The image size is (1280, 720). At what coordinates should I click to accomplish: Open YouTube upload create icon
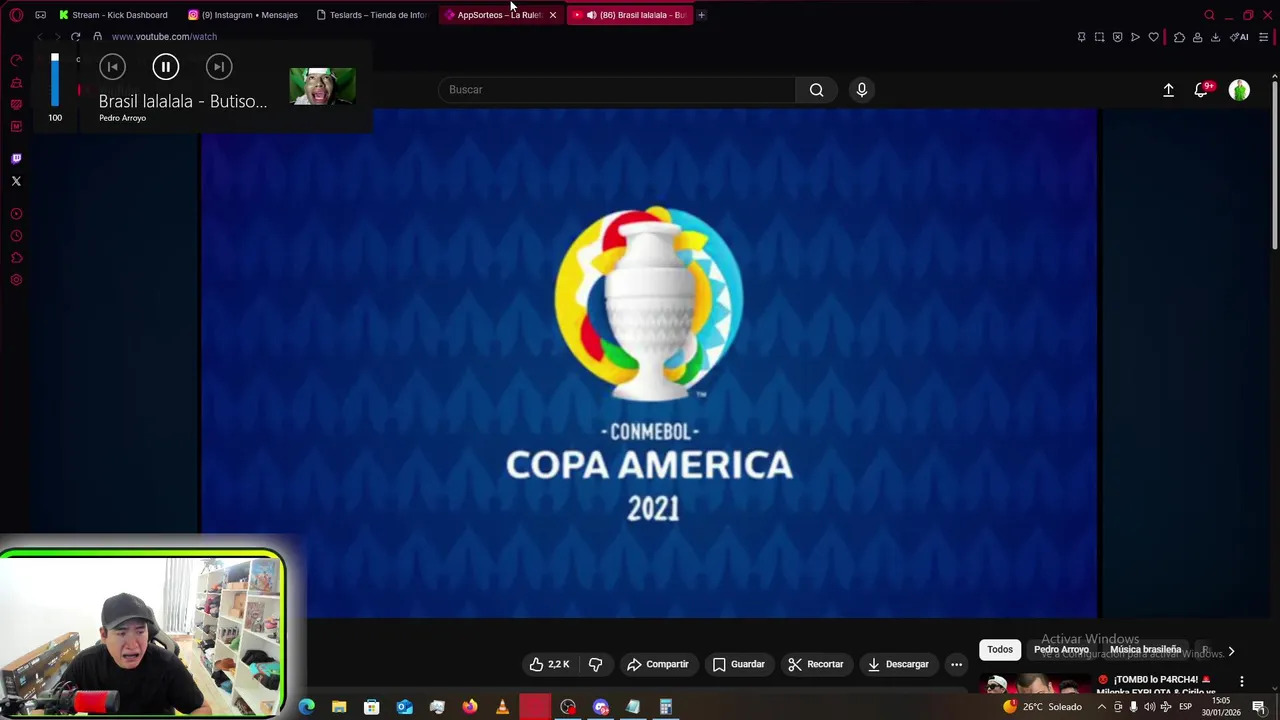pyautogui.click(x=1168, y=90)
